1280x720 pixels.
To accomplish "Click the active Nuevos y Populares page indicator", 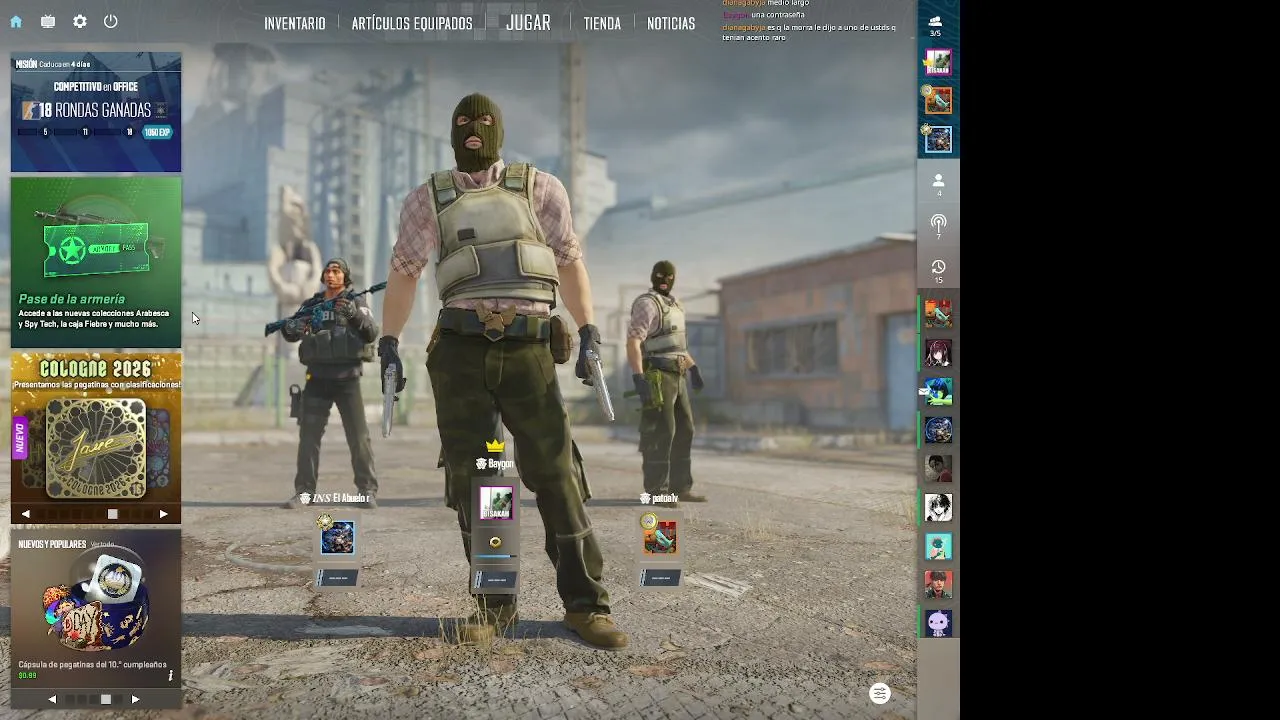I will (x=105, y=699).
